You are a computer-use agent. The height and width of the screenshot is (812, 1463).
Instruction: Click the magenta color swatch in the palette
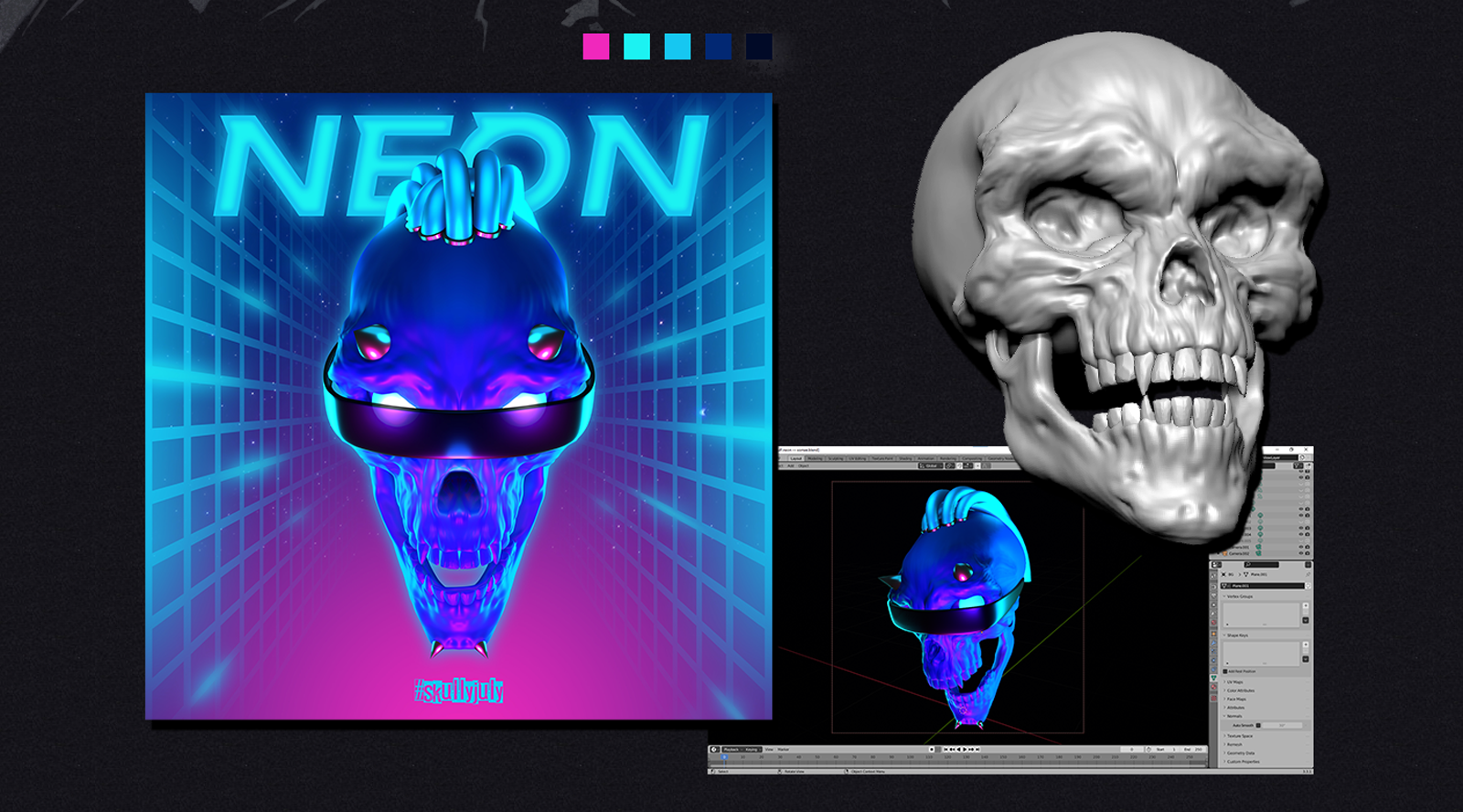click(595, 47)
